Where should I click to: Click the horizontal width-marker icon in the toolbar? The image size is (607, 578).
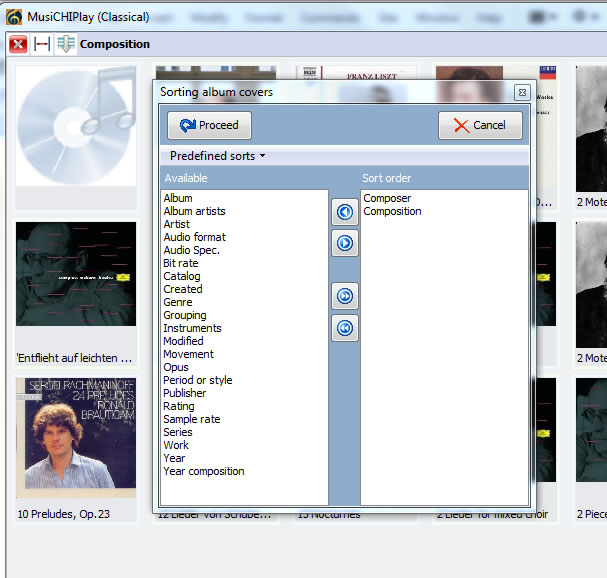(42, 44)
